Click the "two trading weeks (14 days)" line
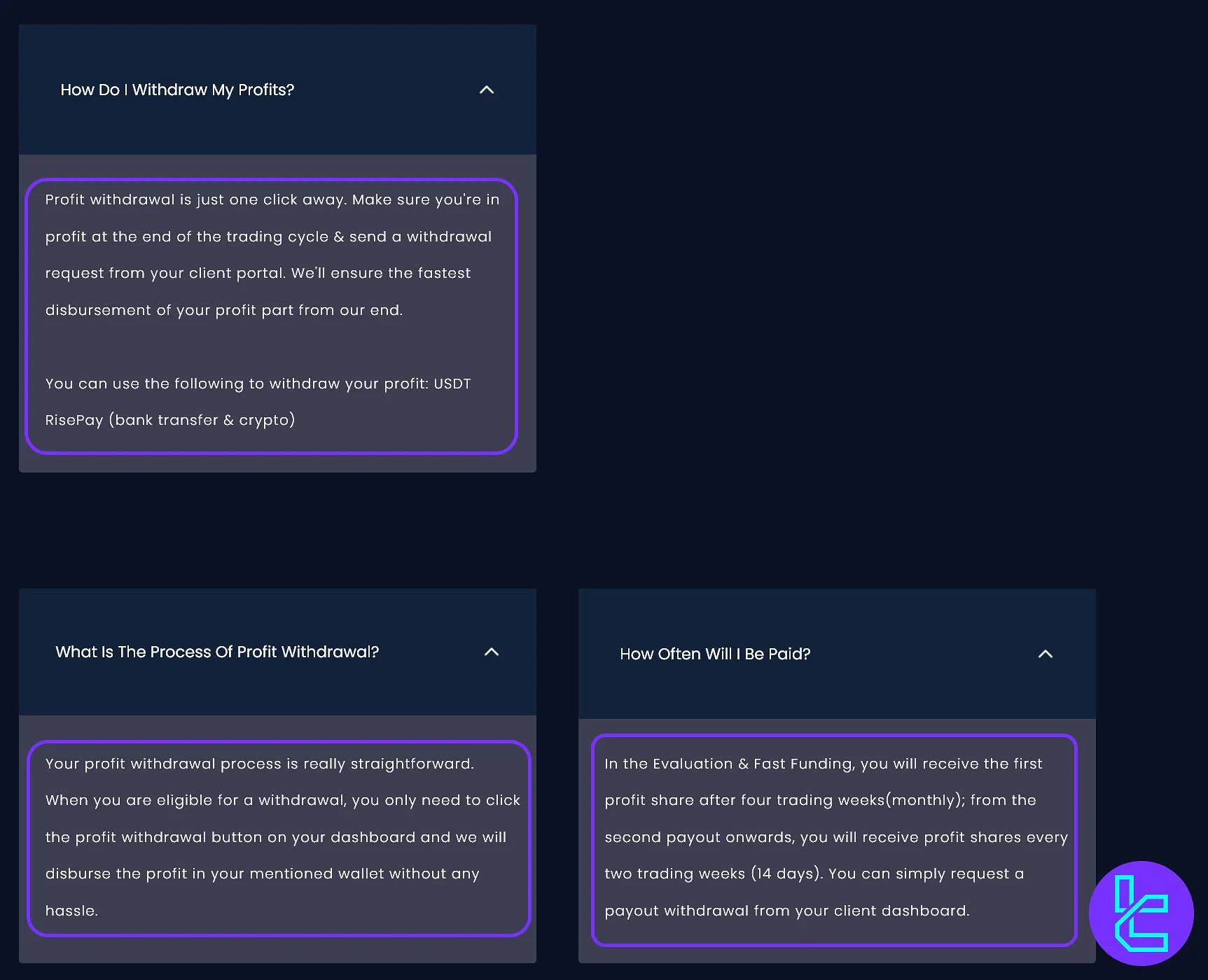The height and width of the screenshot is (980, 1208). point(814,874)
